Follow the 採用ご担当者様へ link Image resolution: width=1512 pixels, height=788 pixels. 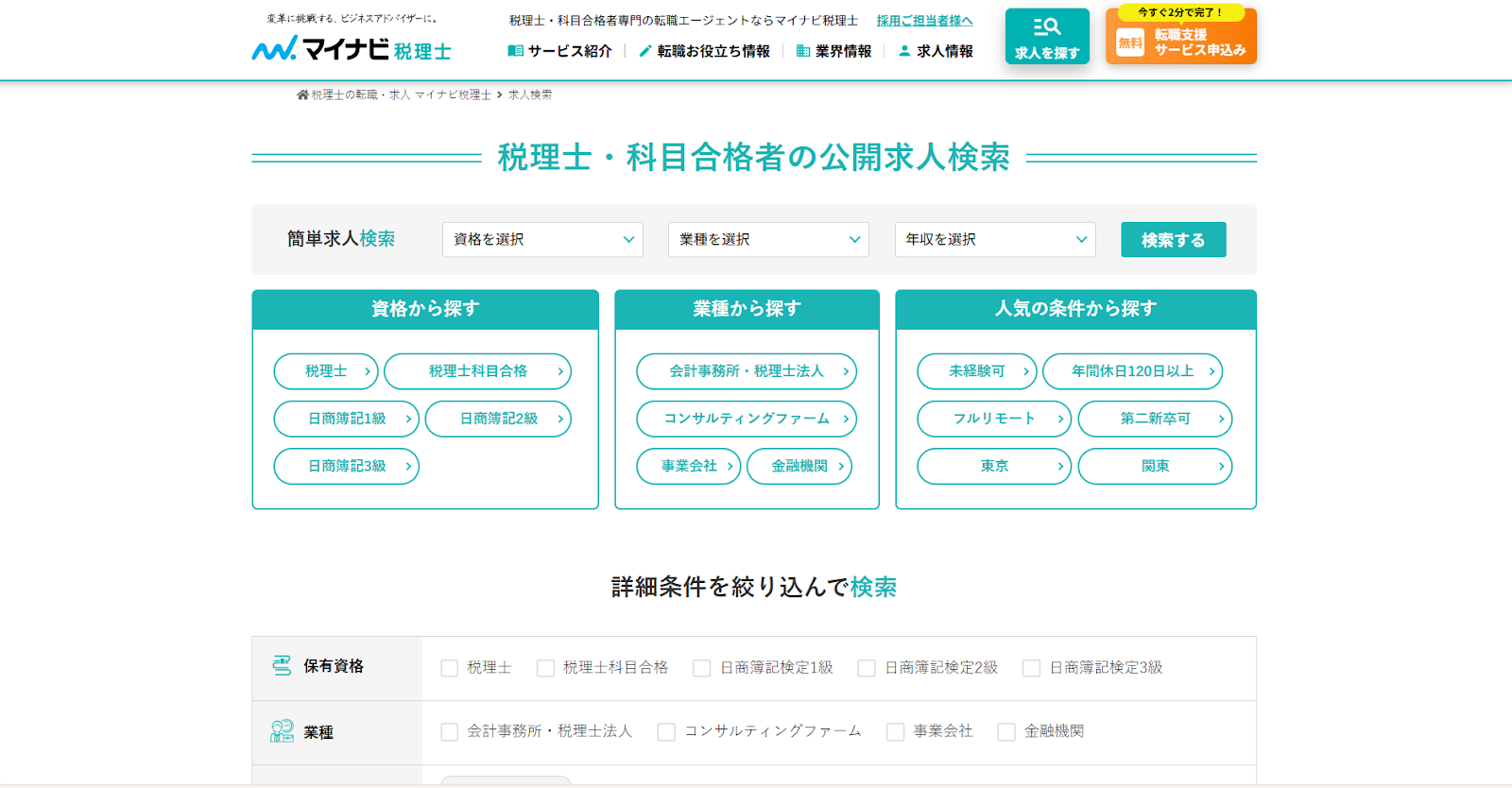pyautogui.click(x=924, y=21)
